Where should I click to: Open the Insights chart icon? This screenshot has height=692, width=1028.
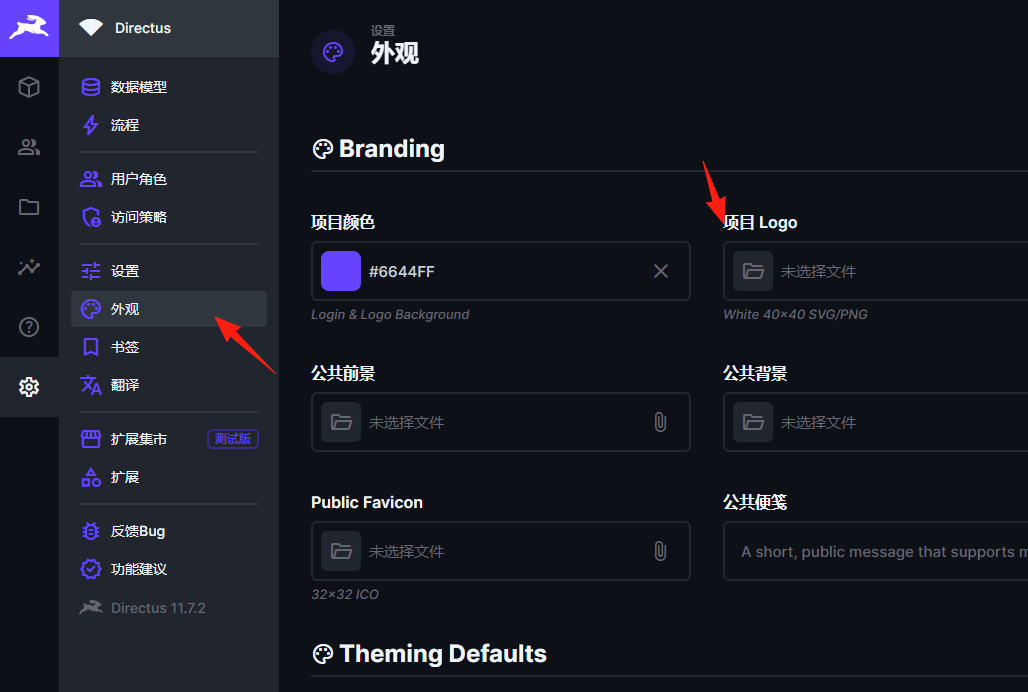click(29, 267)
